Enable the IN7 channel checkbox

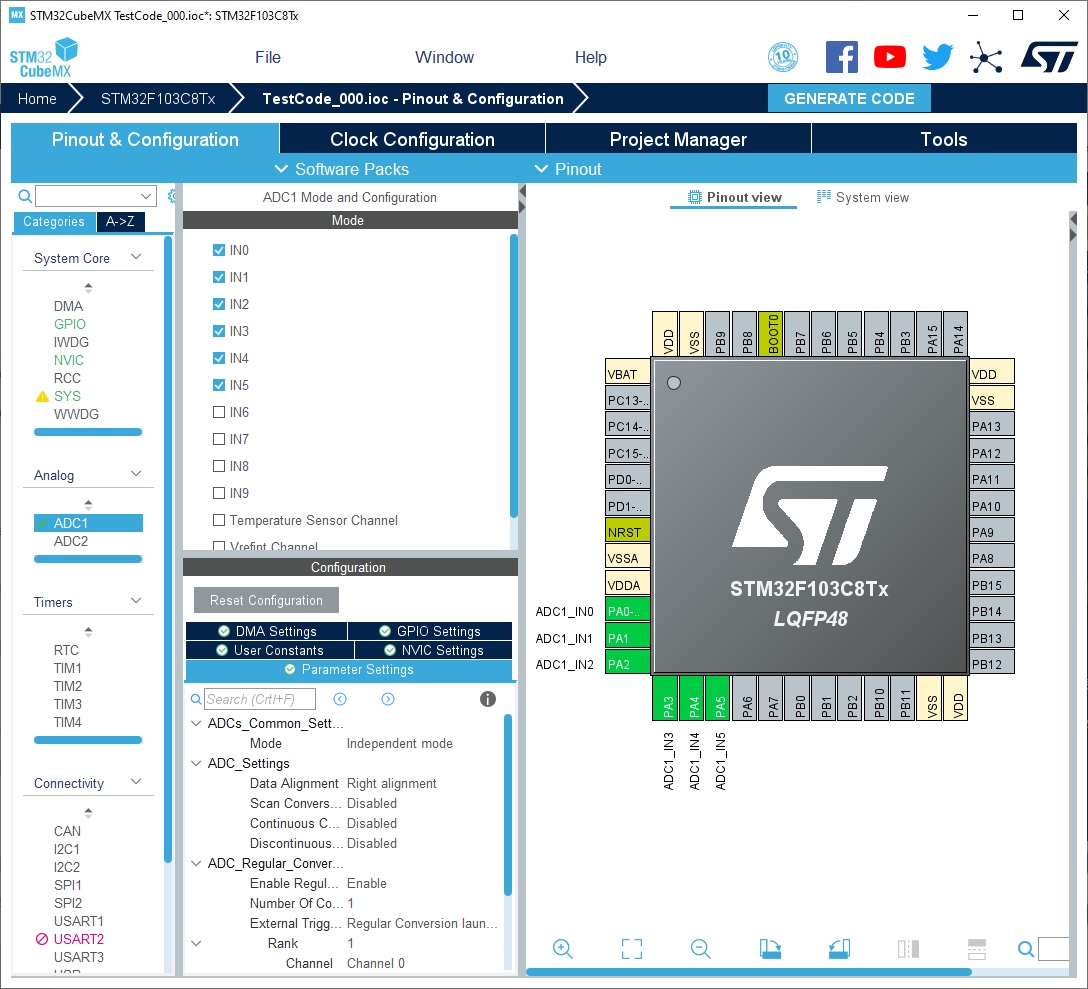pos(219,439)
